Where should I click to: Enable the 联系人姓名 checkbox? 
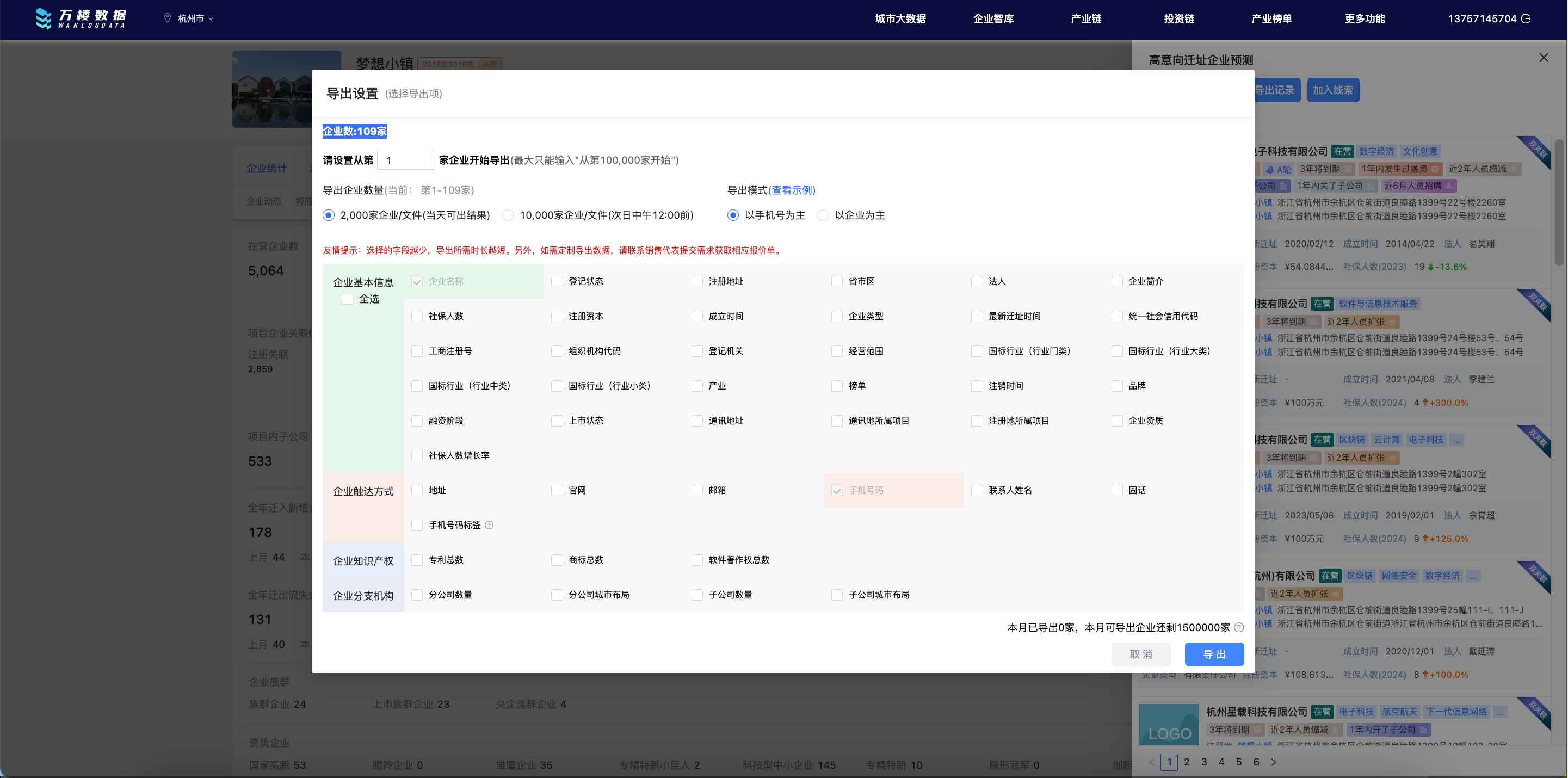(x=977, y=490)
